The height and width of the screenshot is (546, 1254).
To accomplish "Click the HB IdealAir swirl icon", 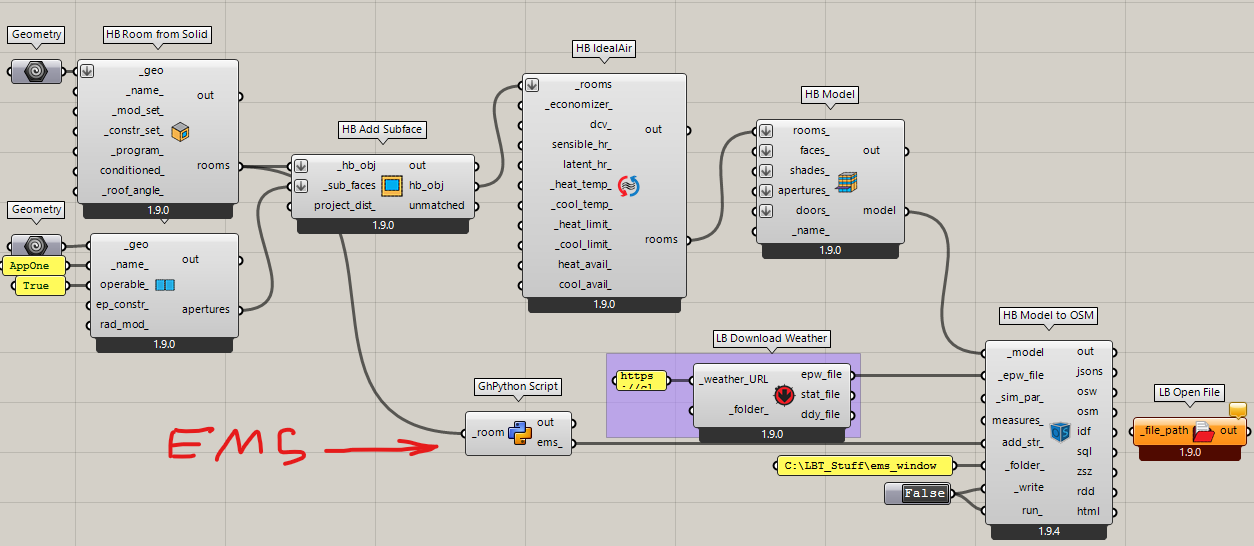I will [629, 184].
